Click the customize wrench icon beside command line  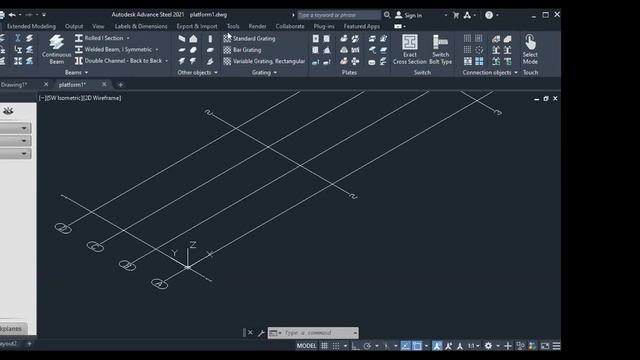pyautogui.click(x=261, y=333)
